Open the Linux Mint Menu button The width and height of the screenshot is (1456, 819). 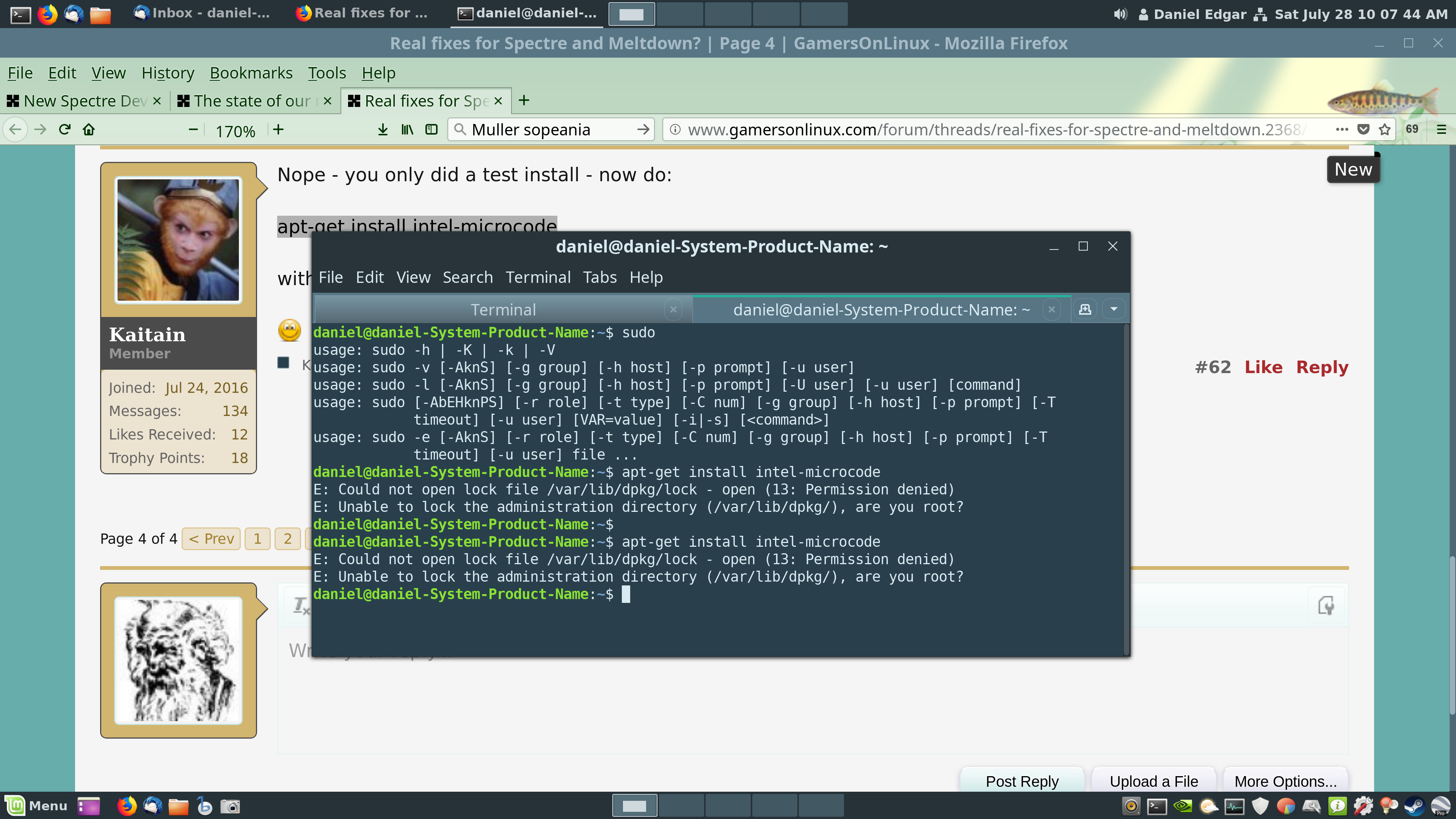click(36, 805)
